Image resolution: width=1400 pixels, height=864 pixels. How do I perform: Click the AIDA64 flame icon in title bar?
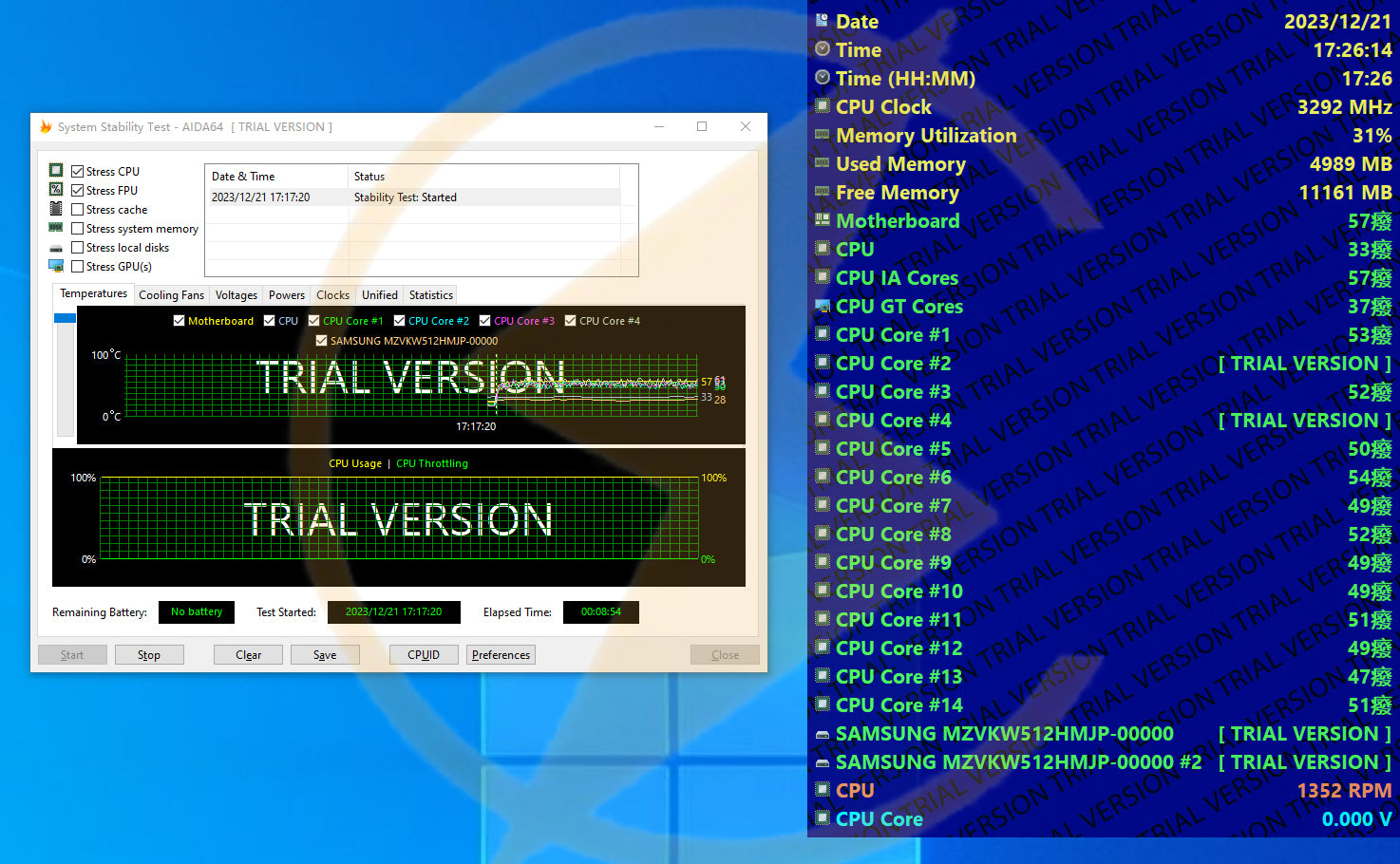[46, 127]
